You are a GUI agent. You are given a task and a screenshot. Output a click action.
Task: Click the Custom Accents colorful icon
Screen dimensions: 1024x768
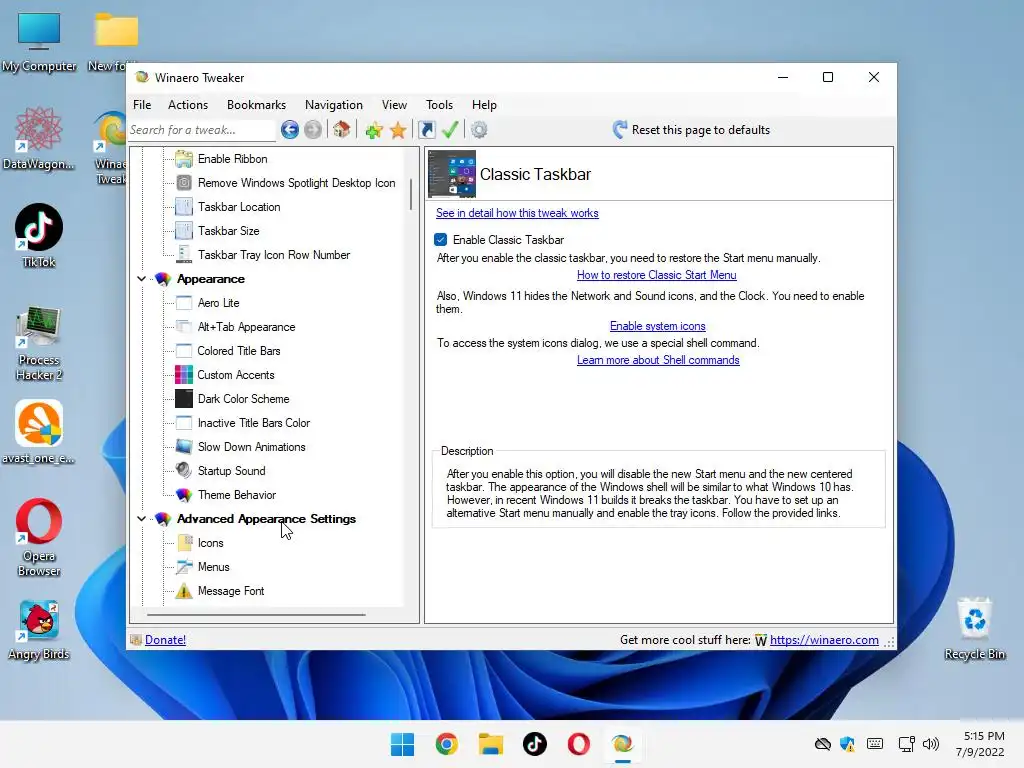click(x=184, y=375)
